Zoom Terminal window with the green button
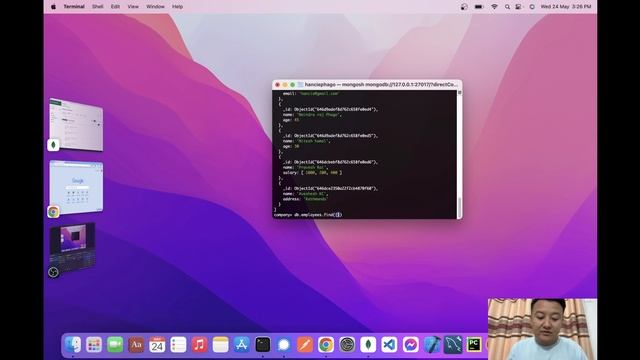 [292, 84]
